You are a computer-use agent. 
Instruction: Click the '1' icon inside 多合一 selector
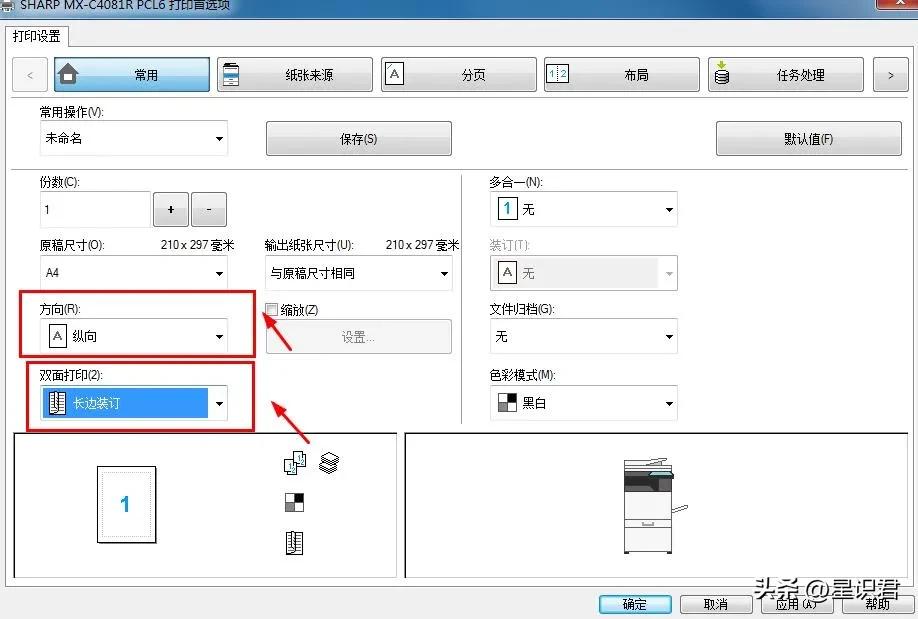507,208
